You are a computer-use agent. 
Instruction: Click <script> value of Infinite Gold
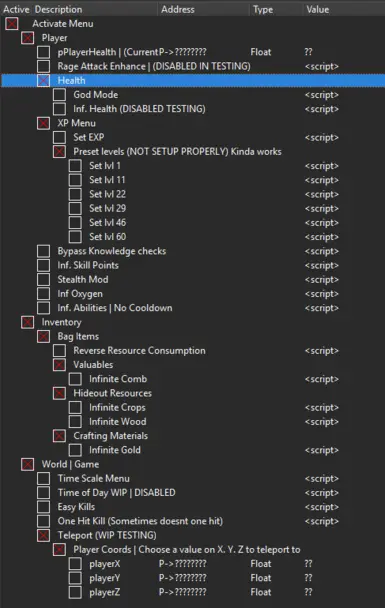(x=321, y=450)
